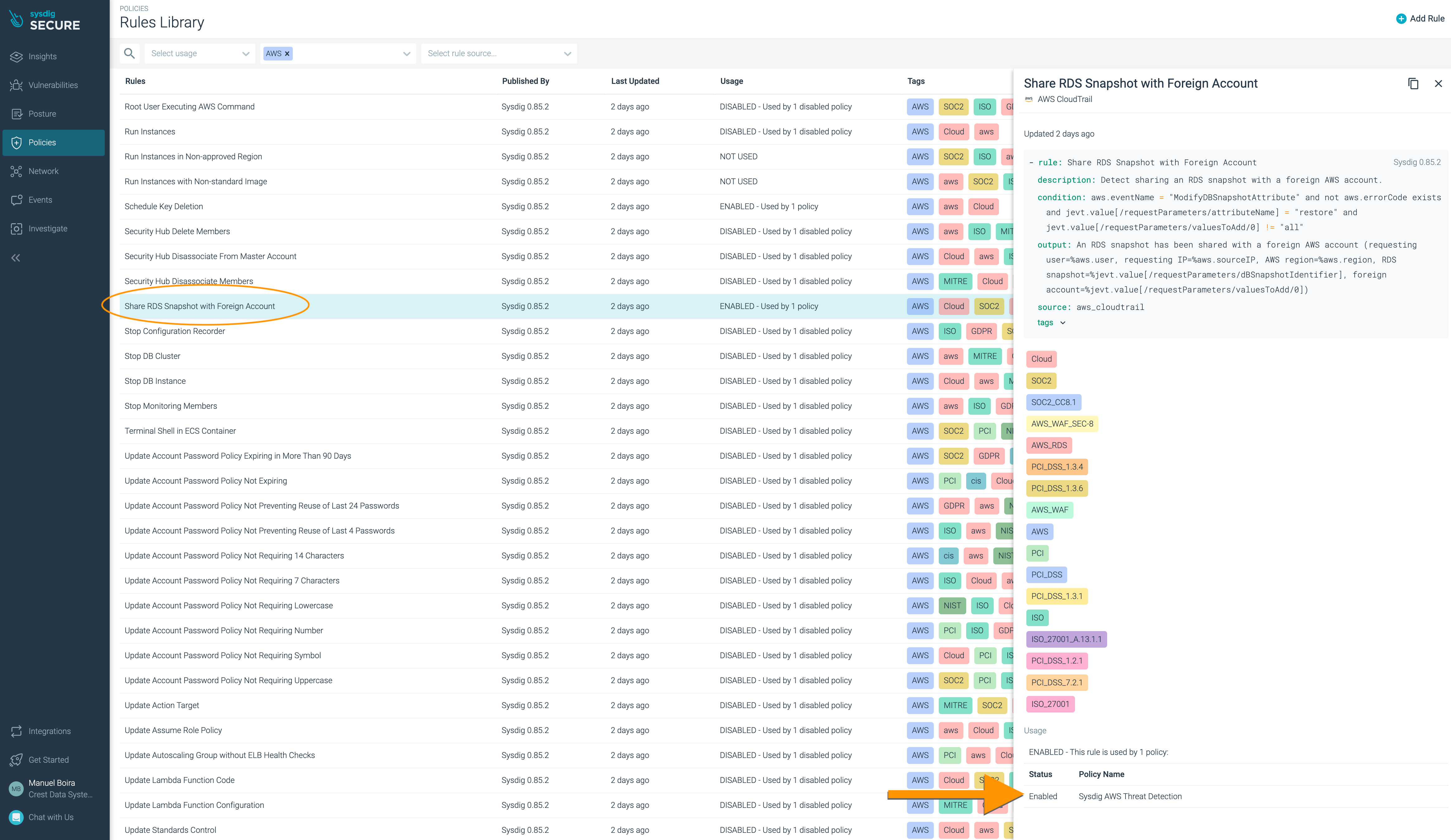
Task: Go to Events menu item
Action: 40,200
